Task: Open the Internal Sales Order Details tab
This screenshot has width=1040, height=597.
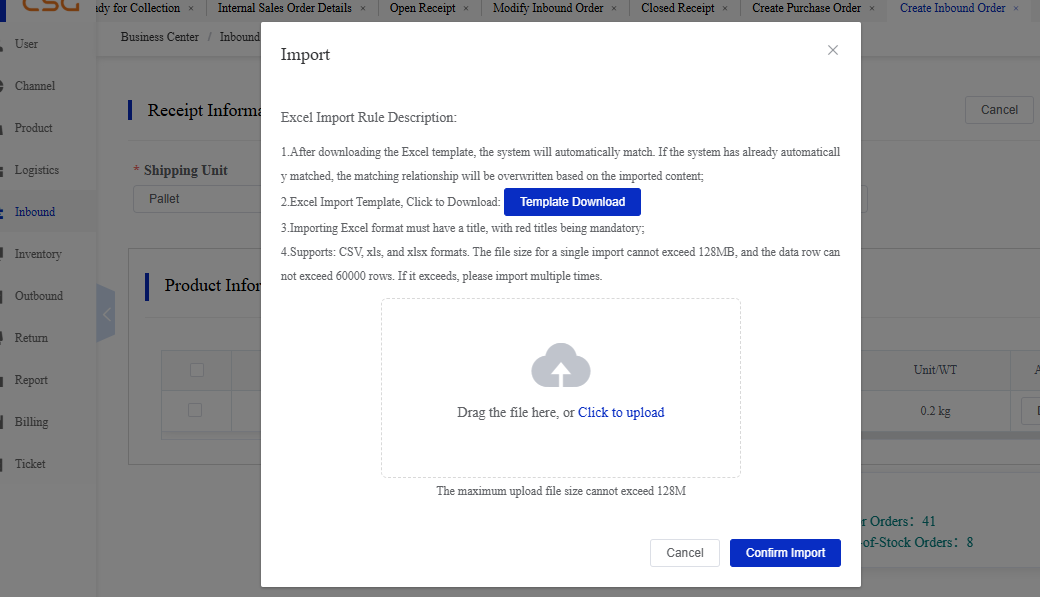Action: (x=285, y=8)
